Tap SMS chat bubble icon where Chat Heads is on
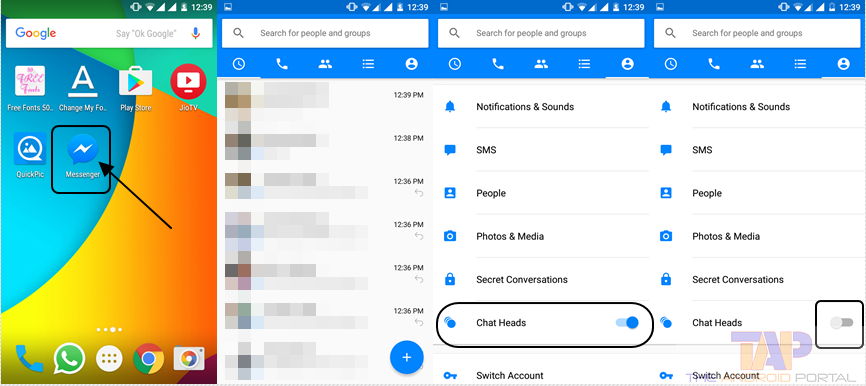Viewport: 866px width, 386px height. coord(450,150)
